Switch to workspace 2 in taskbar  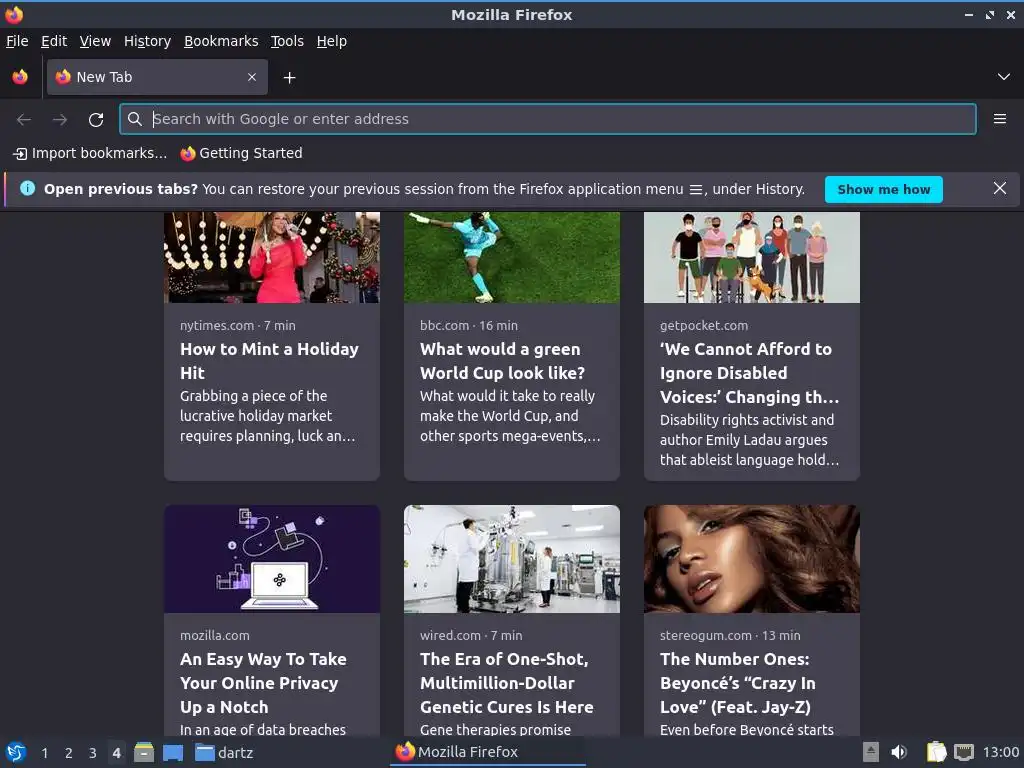click(x=69, y=753)
